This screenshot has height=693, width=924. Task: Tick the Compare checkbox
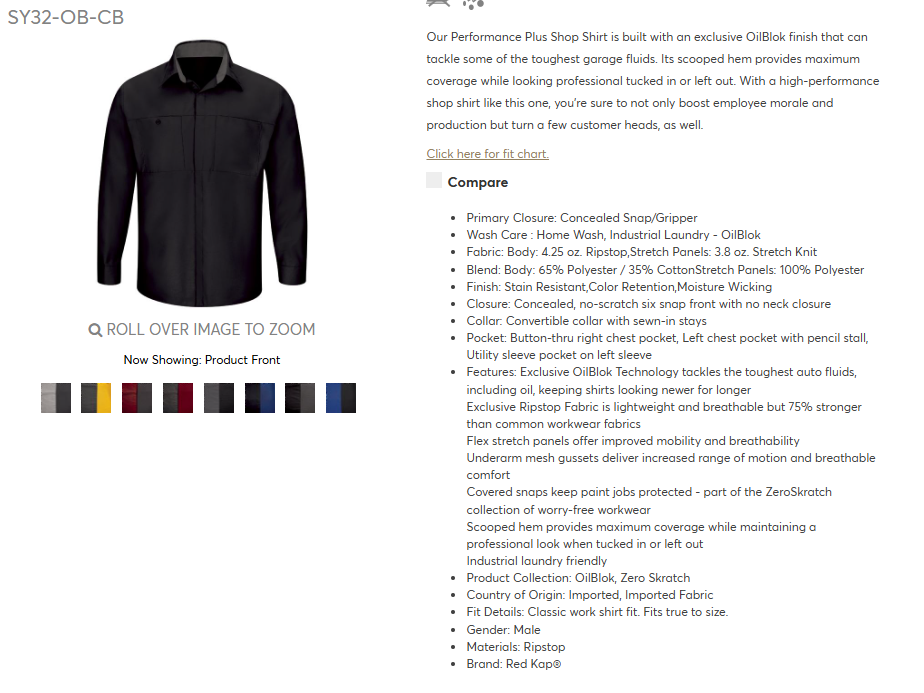coord(434,180)
